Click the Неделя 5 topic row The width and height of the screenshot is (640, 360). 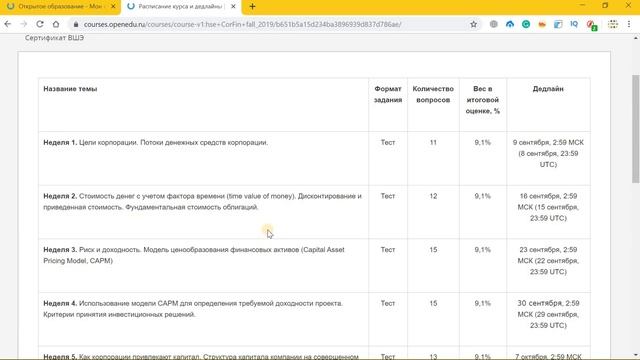pos(201,356)
